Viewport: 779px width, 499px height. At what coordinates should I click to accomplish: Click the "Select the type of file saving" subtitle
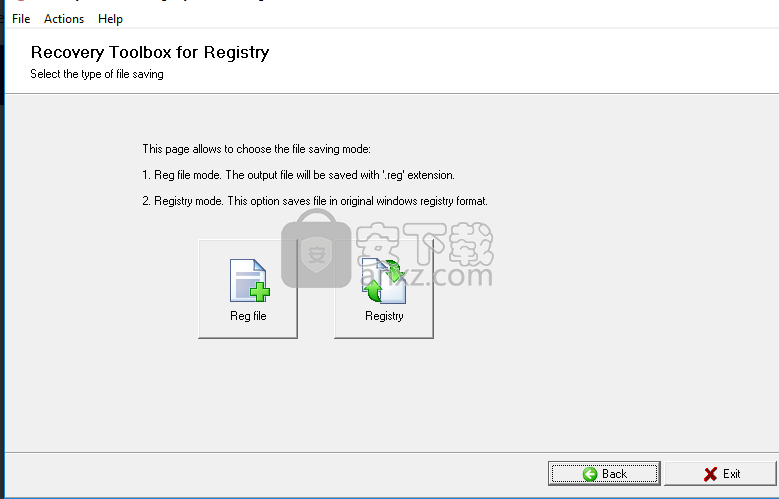tap(97, 74)
